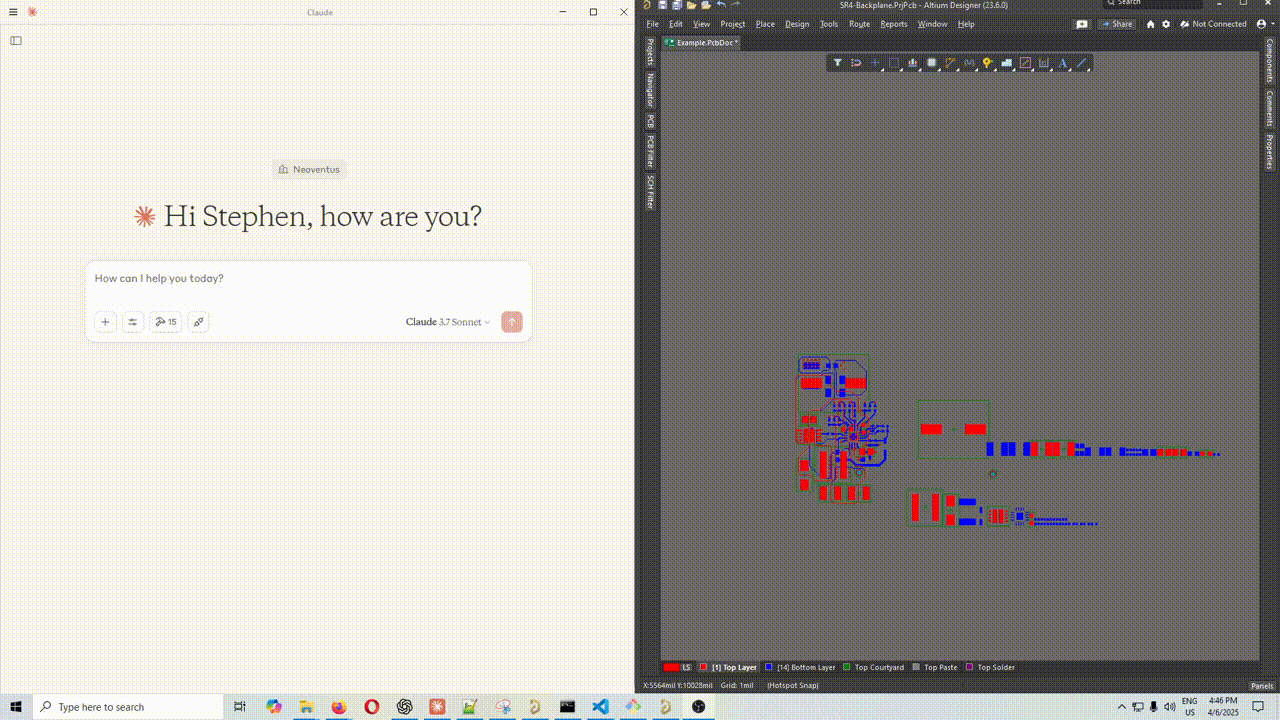Open Claude hamburger menu
The width and height of the screenshot is (1280, 720).
pos(13,12)
